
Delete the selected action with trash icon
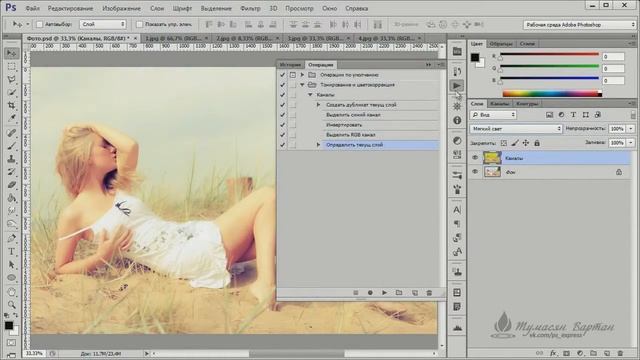(429, 293)
